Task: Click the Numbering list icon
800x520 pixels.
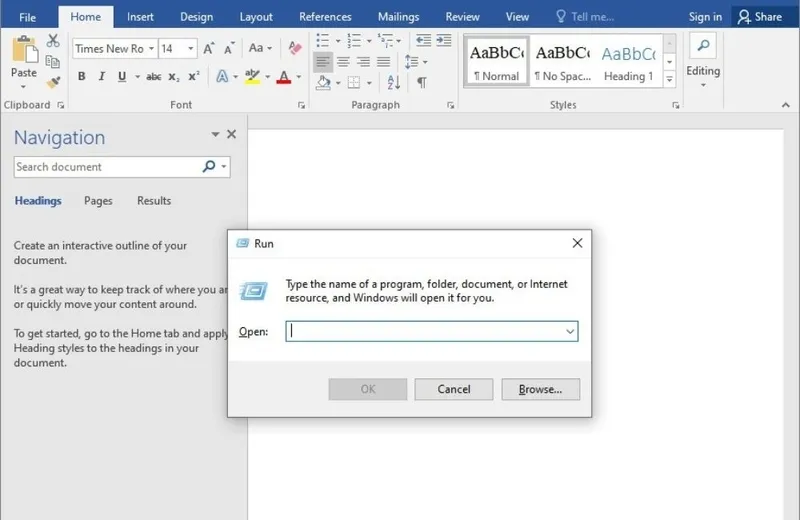Action: click(x=354, y=40)
